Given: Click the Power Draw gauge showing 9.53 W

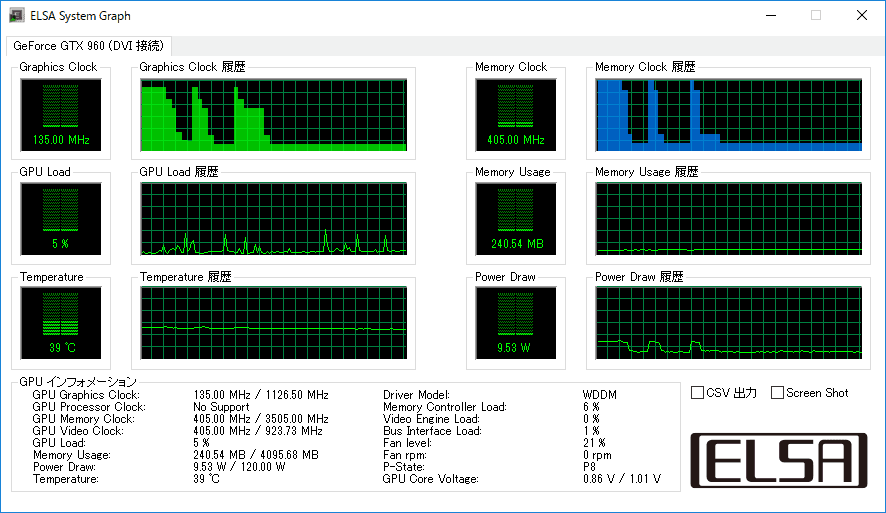Looking at the screenshot, I should 515,323.
